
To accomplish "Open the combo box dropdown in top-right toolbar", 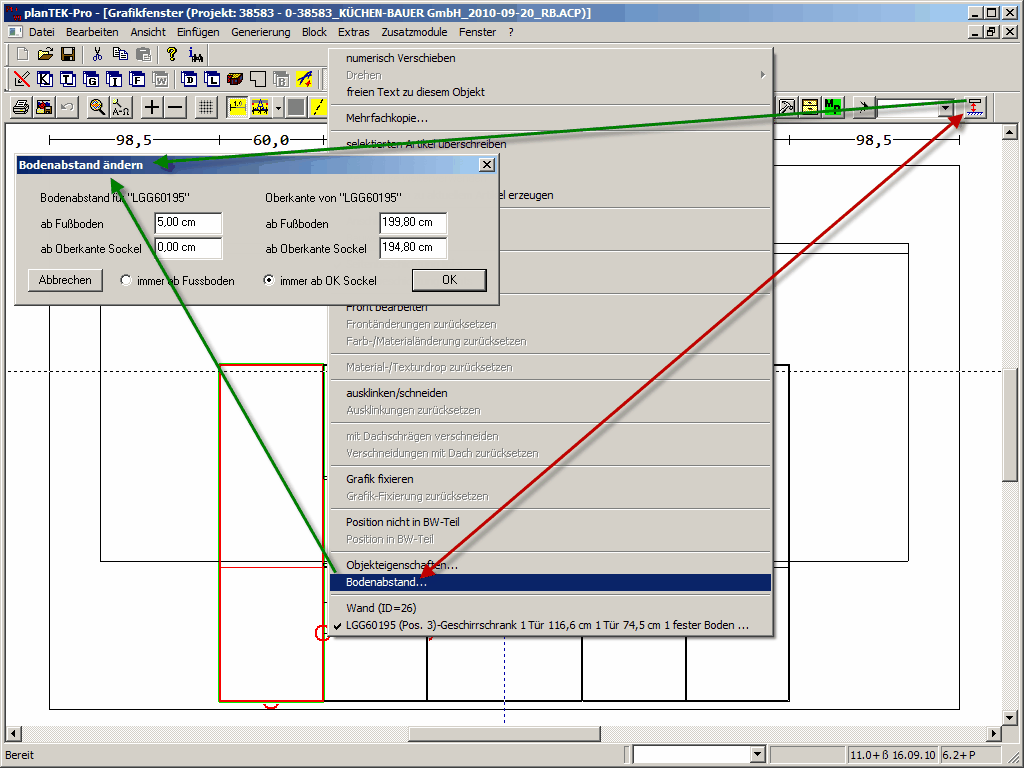I will pos(946,107).
